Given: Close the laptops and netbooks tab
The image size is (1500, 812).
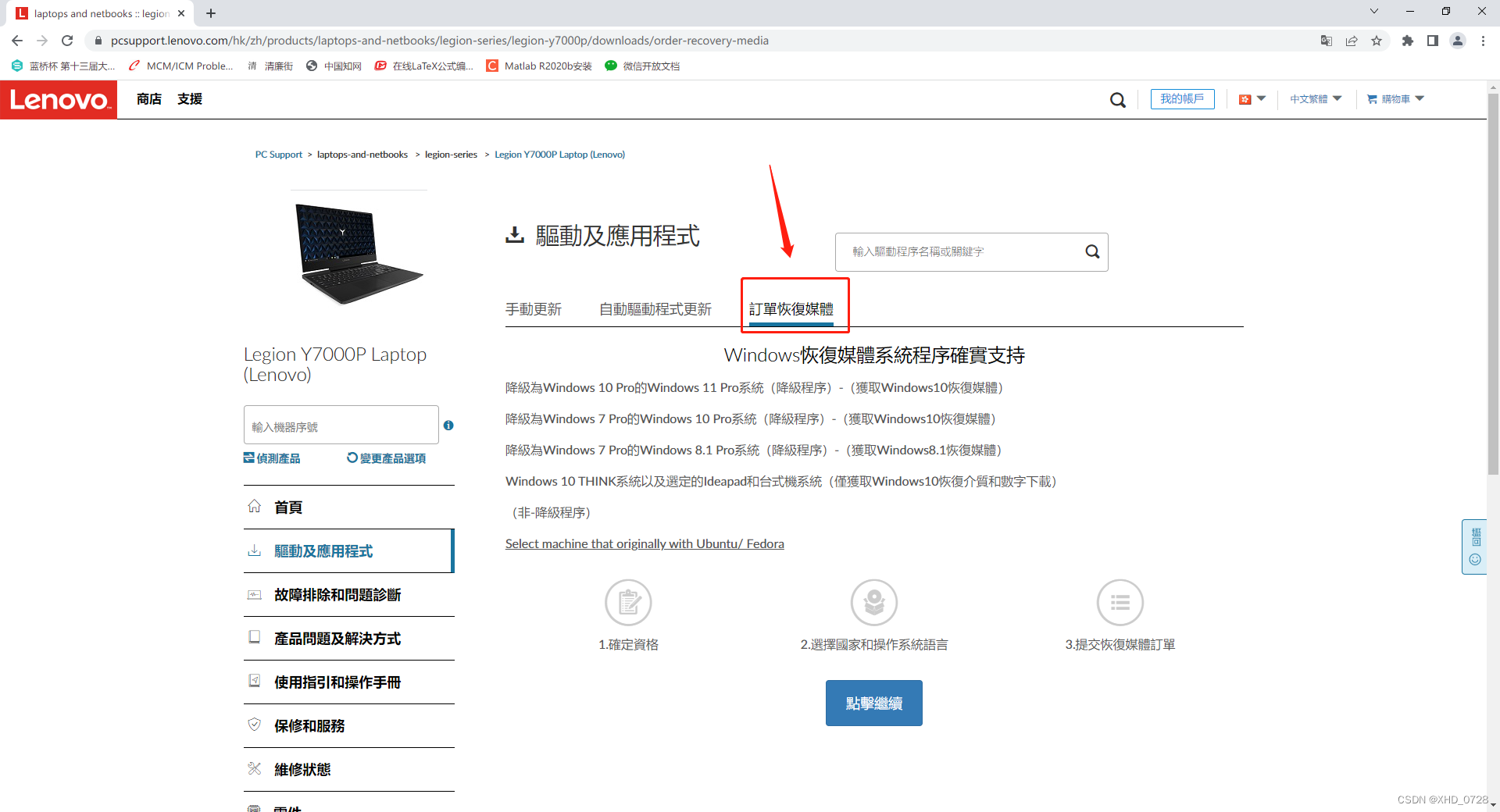Looking at the screenshot, I should point(181,13).
